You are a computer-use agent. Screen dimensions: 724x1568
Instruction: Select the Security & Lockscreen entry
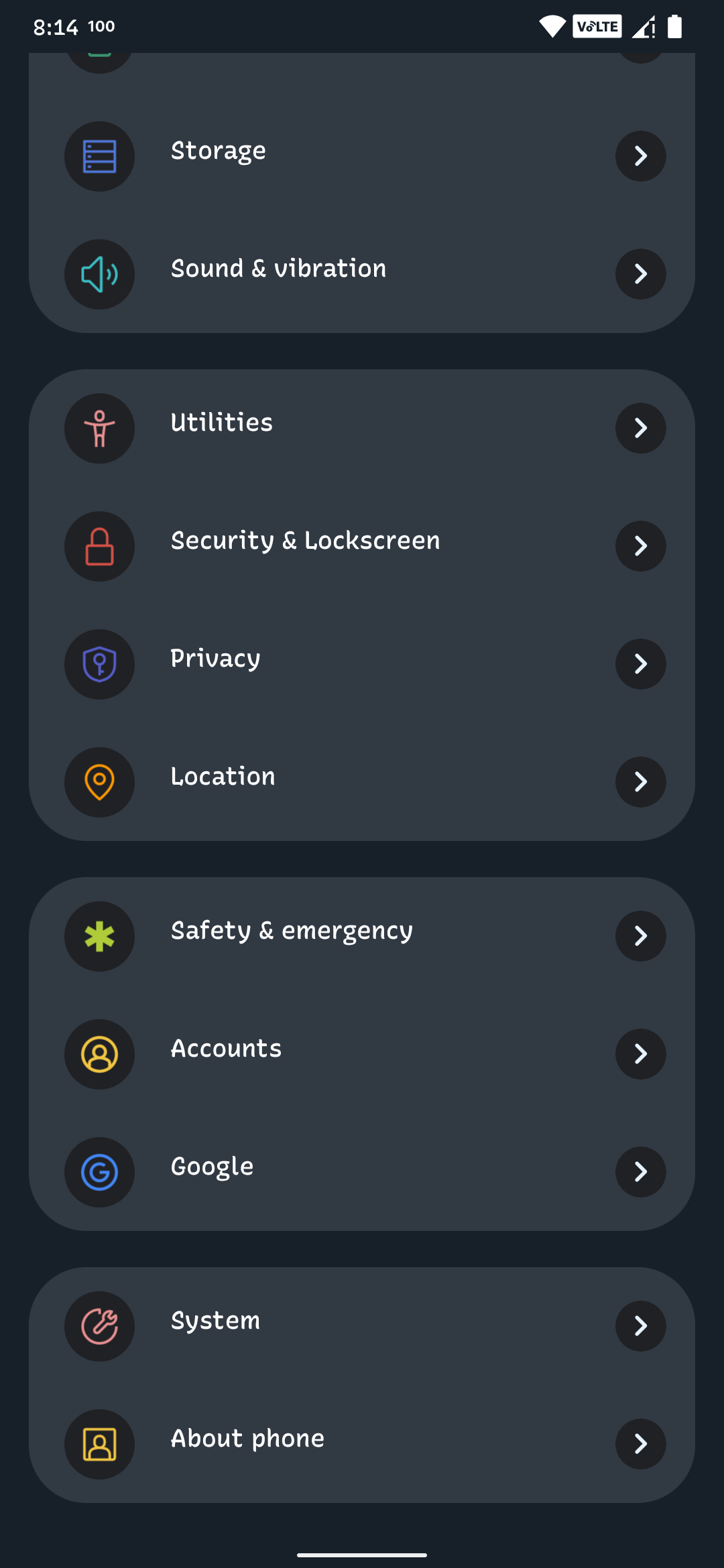coord(305,541)
